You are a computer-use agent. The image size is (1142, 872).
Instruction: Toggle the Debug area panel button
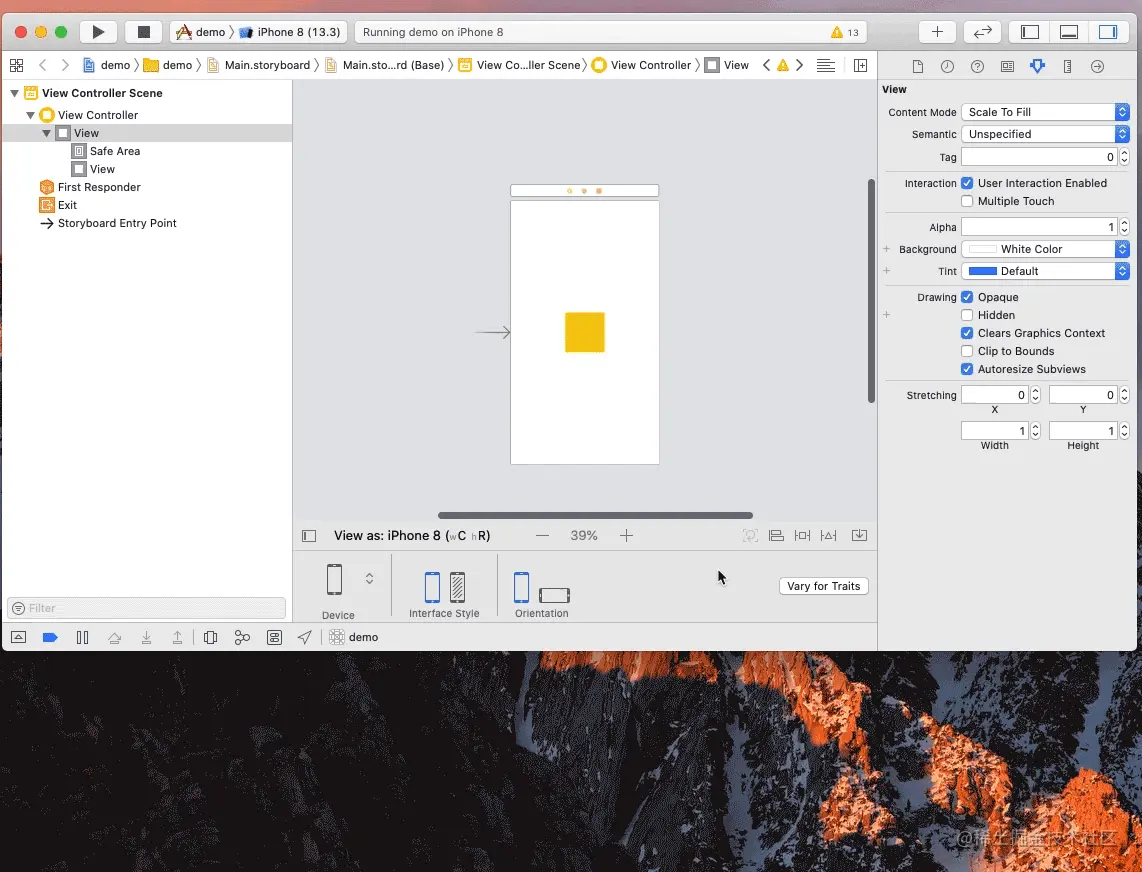pyautogui.click(x=1068, y=32)
